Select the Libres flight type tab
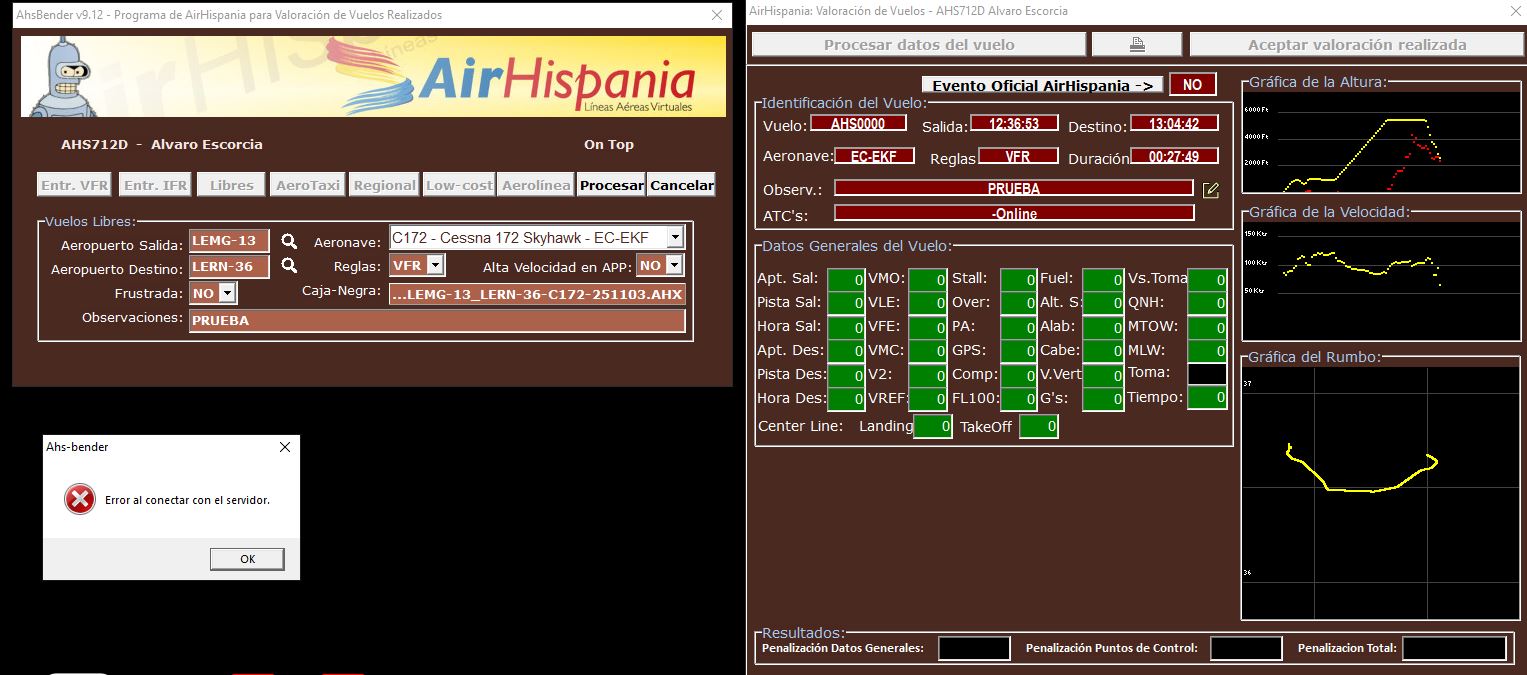Viewport: 1527px width, 675px height. pos(231,185)
